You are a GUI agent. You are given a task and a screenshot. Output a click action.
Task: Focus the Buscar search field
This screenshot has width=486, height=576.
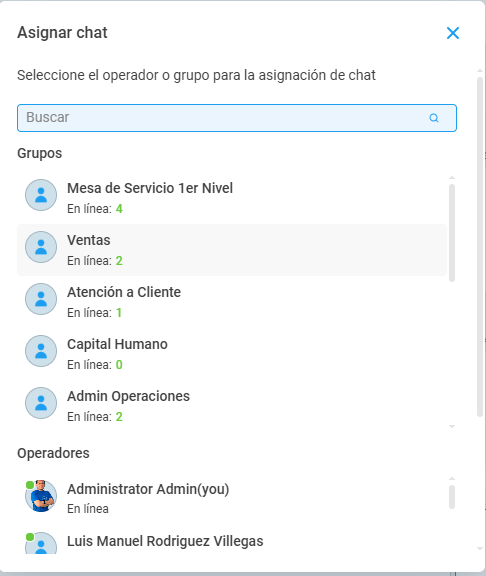pyautogui.click(x=237, y=118)
